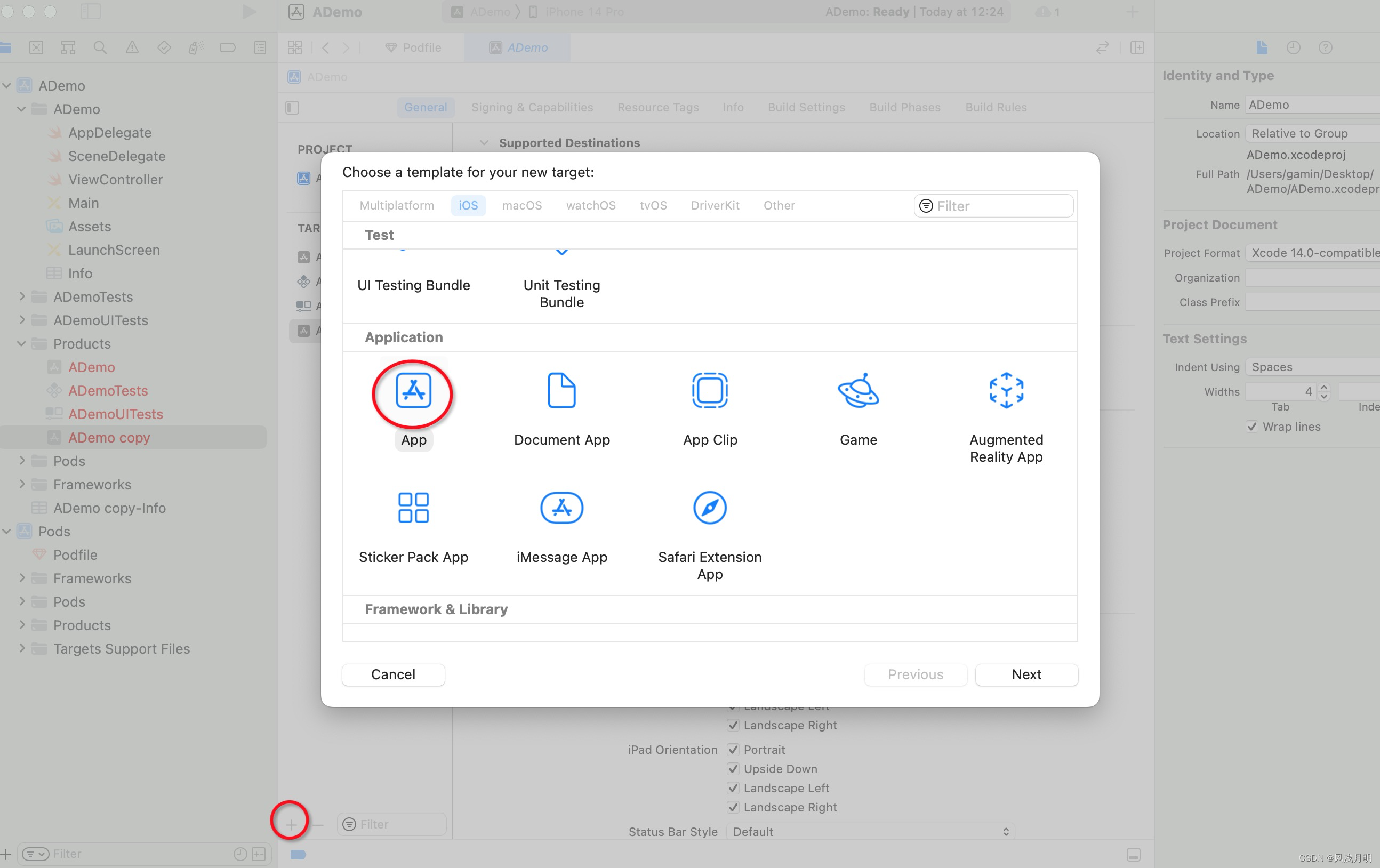The width and height of the screenshot is (1380, 868).
Task: Select the Other platforms tab
Action: [779, 205]
